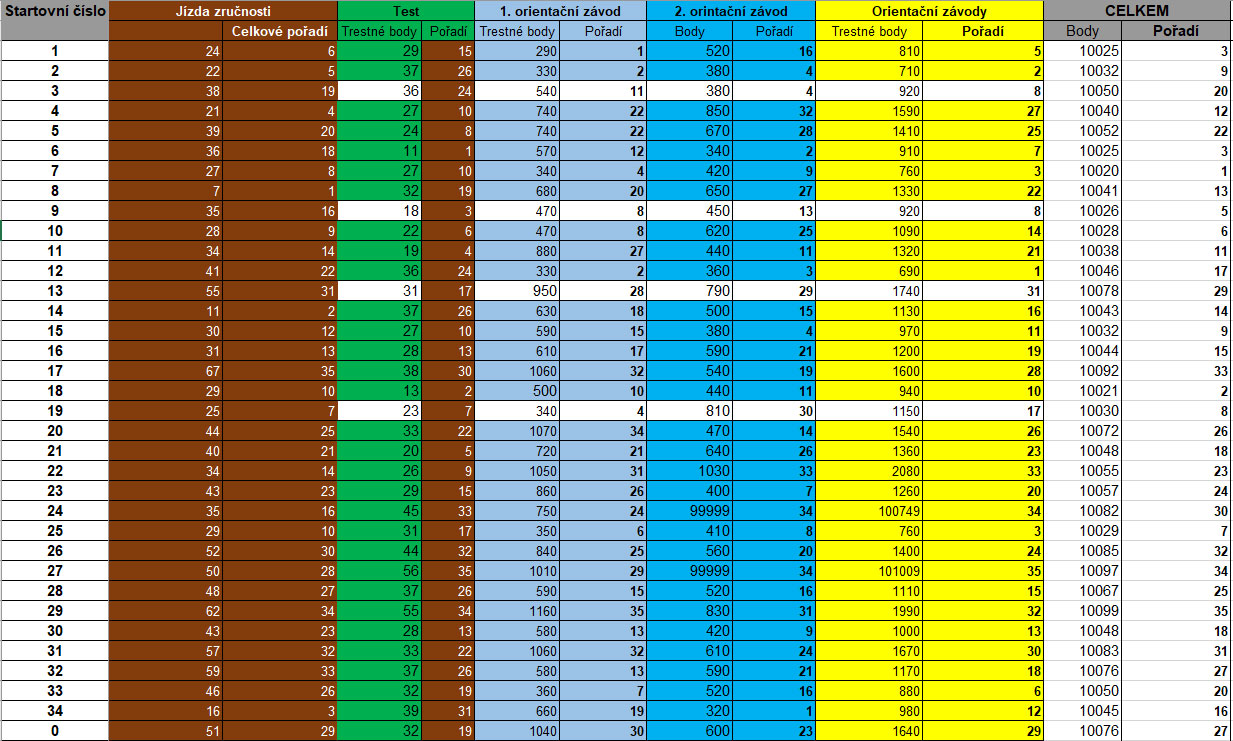This screenshot has width=1233, height=741.
Task: Click 'Pořadí' subheader under CELKEM
Action: [x=1177, y=31]
